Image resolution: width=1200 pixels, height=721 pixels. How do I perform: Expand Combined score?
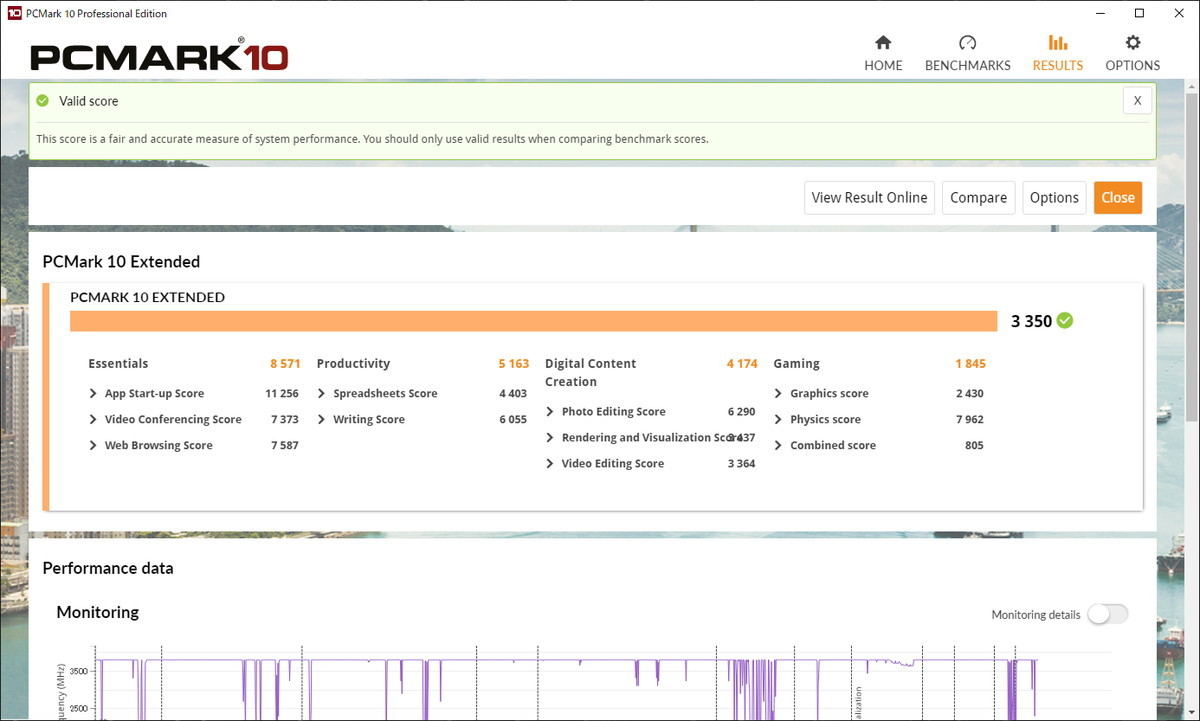coord(779,446)
